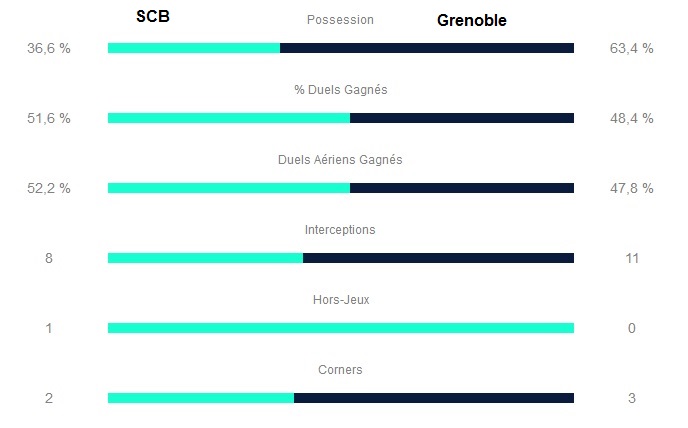Select the Corners stat label

[x=340, y=370]
